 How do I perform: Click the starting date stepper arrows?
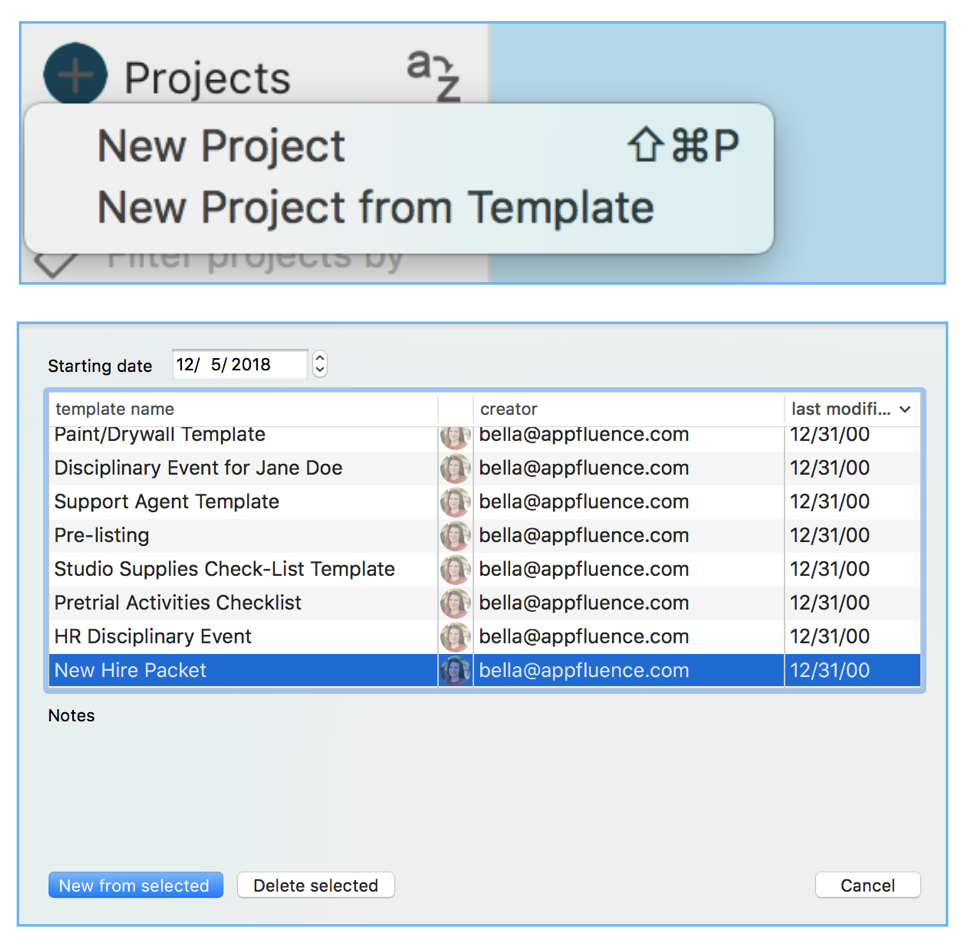click(320, 364)
